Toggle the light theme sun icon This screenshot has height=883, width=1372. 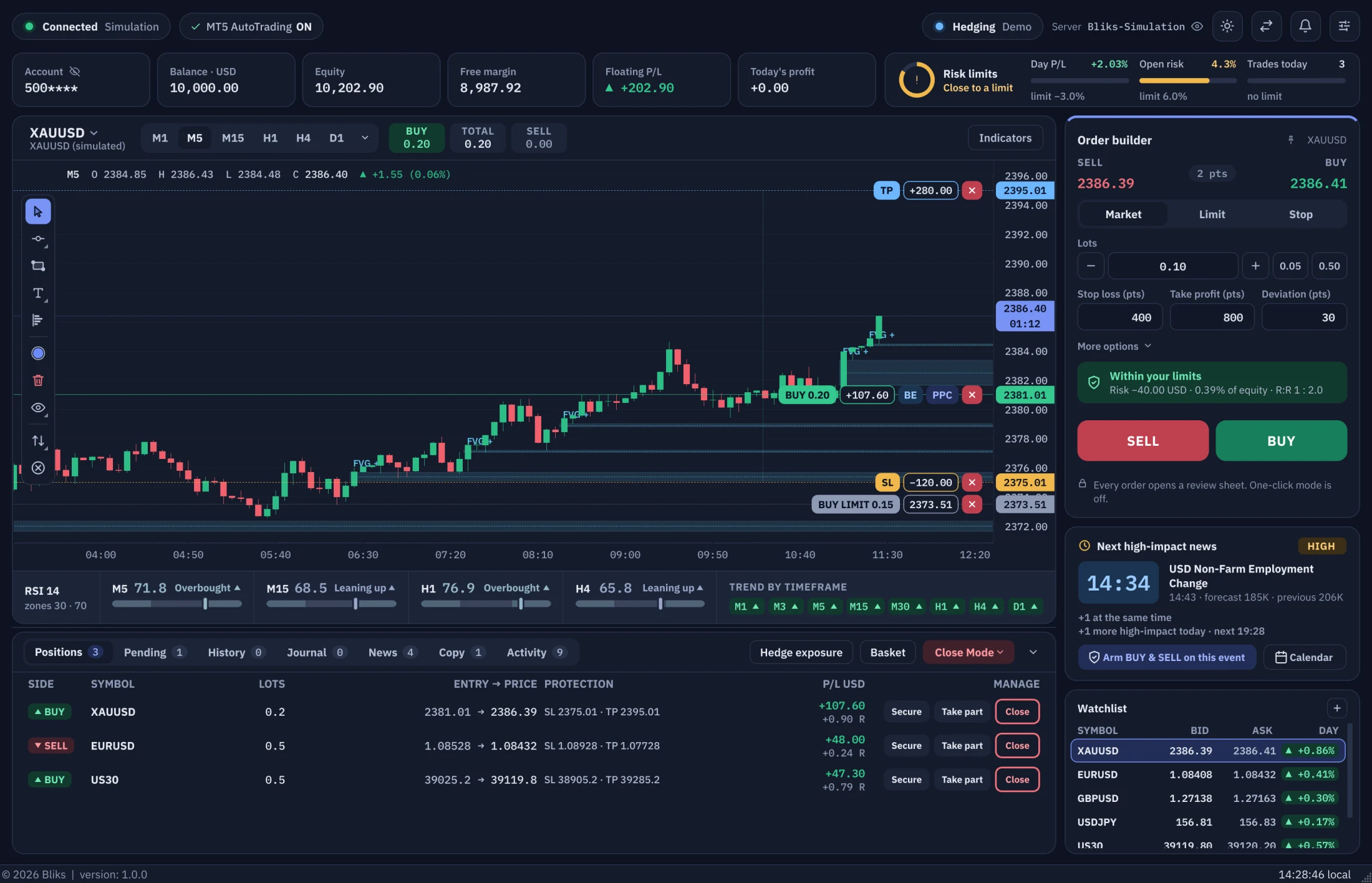[x=1227, y=26]
